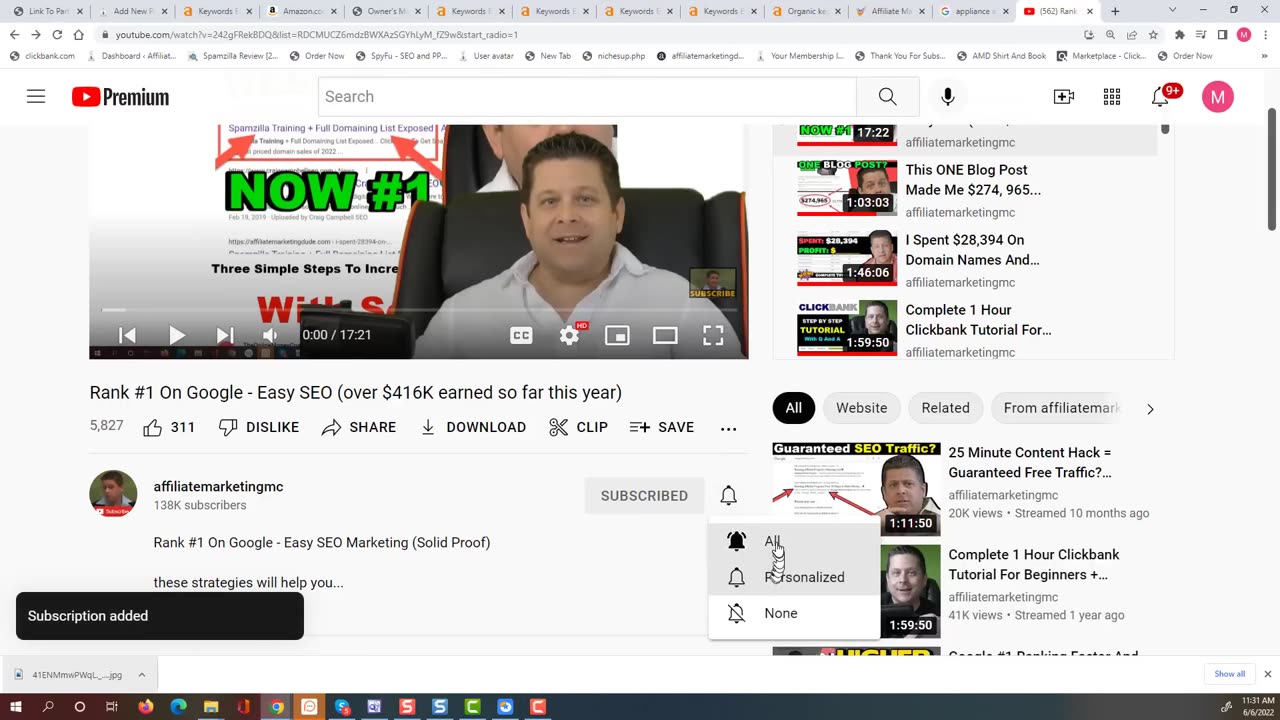Screen dimensions: 1280x720
Task: Click the notification bell next to Subscribed
Action: click(728, 495)
